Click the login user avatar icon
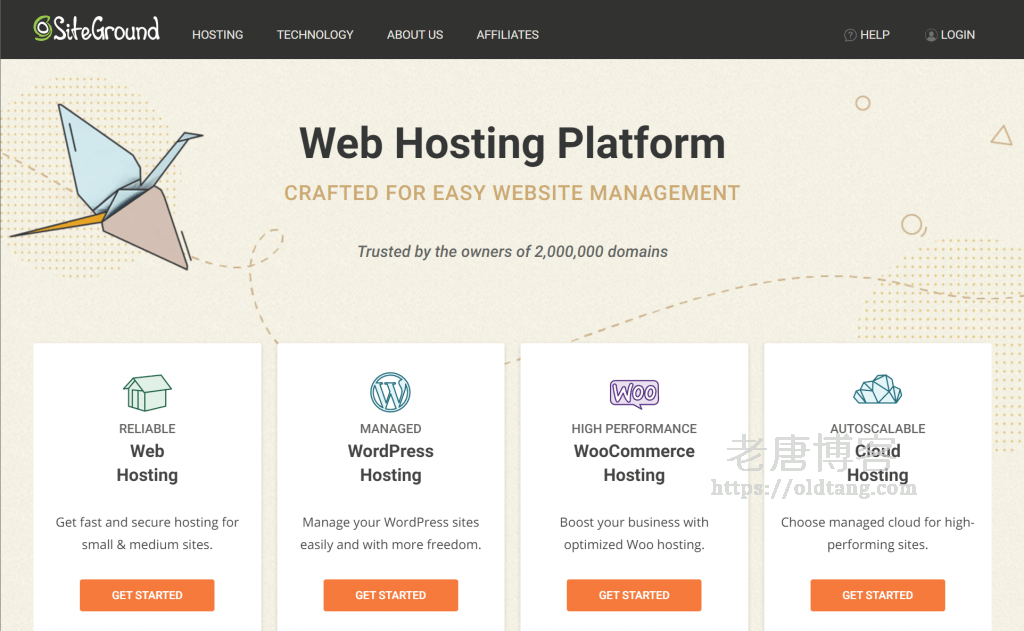Screen dimensions: 1024x631 point(931,35)
